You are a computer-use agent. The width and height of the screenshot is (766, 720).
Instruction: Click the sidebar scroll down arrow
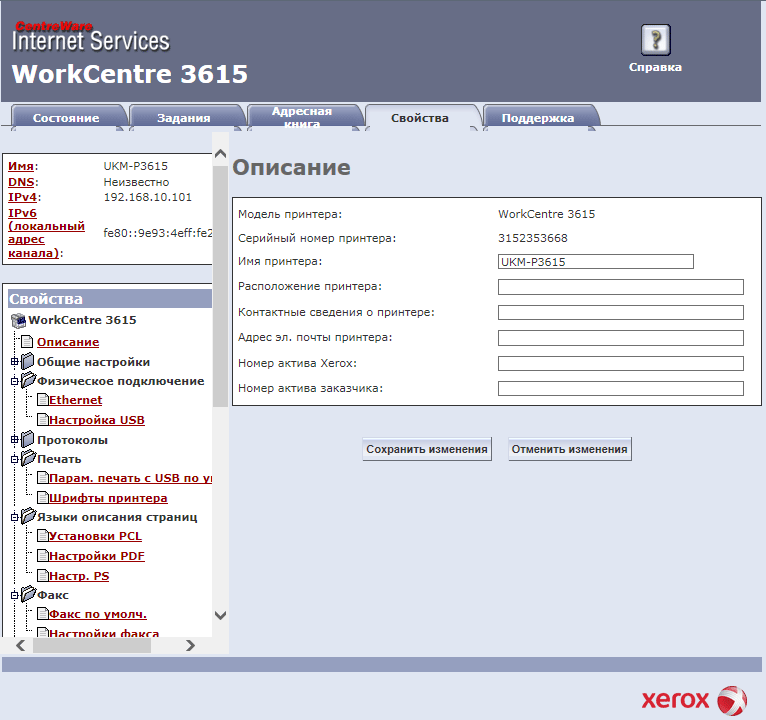220,615
